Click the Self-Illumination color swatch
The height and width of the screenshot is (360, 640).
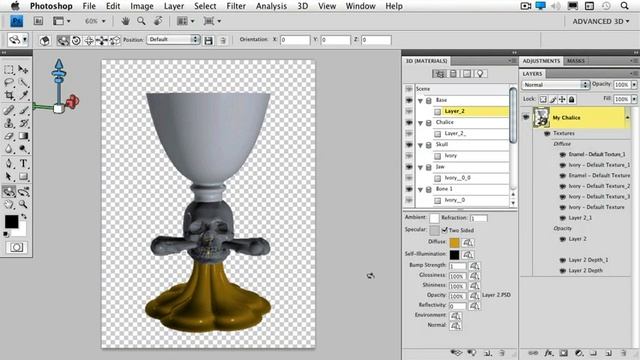pos(454,255)
